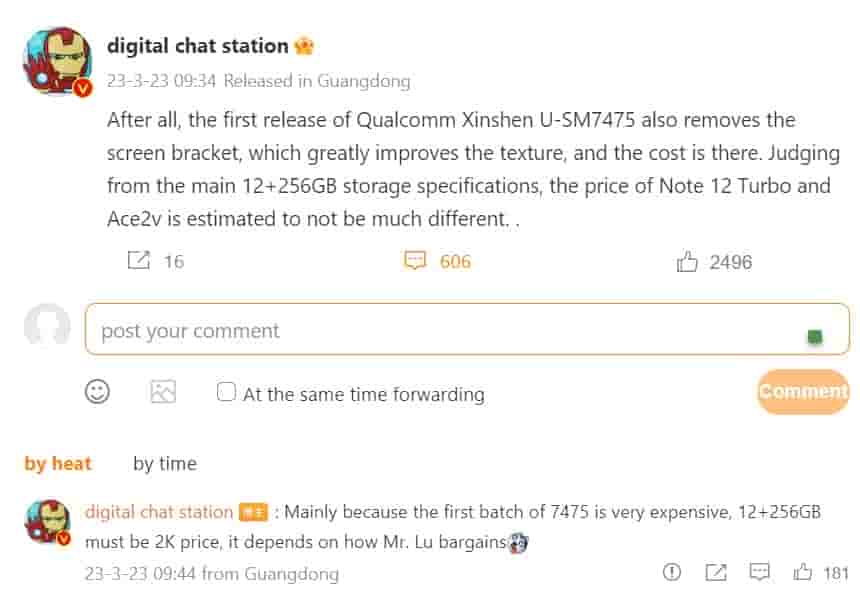Forward the reply using its share icon
The image size is (860, 598).
tap(716, 572)
